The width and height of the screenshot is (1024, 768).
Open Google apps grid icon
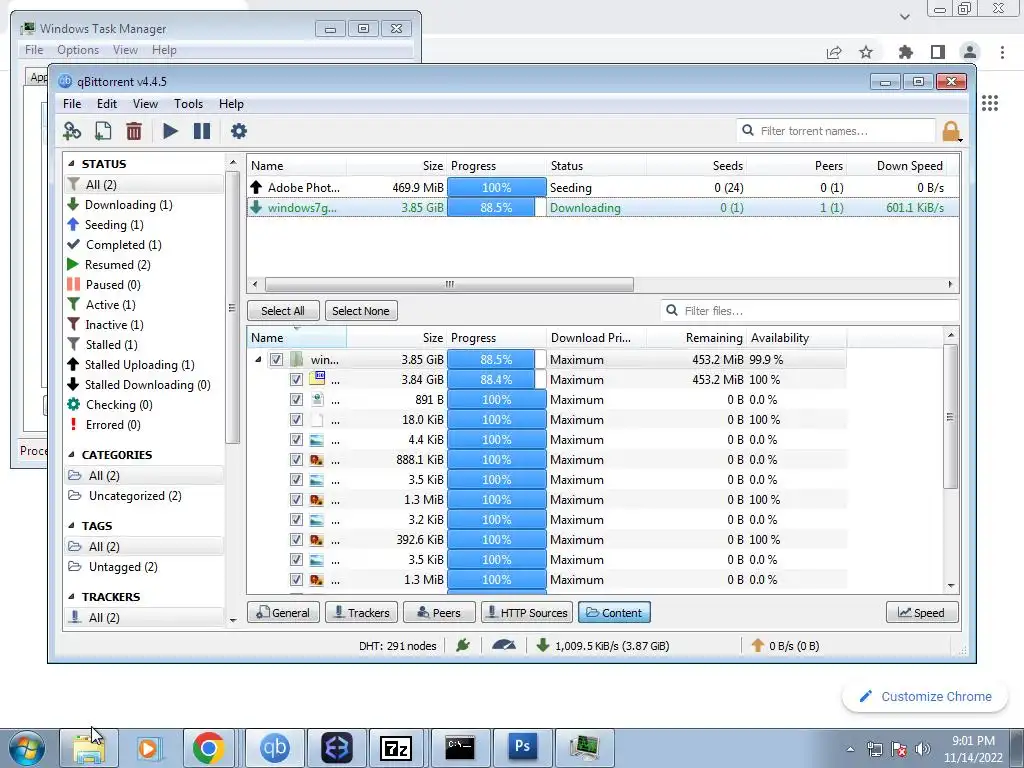990,103
